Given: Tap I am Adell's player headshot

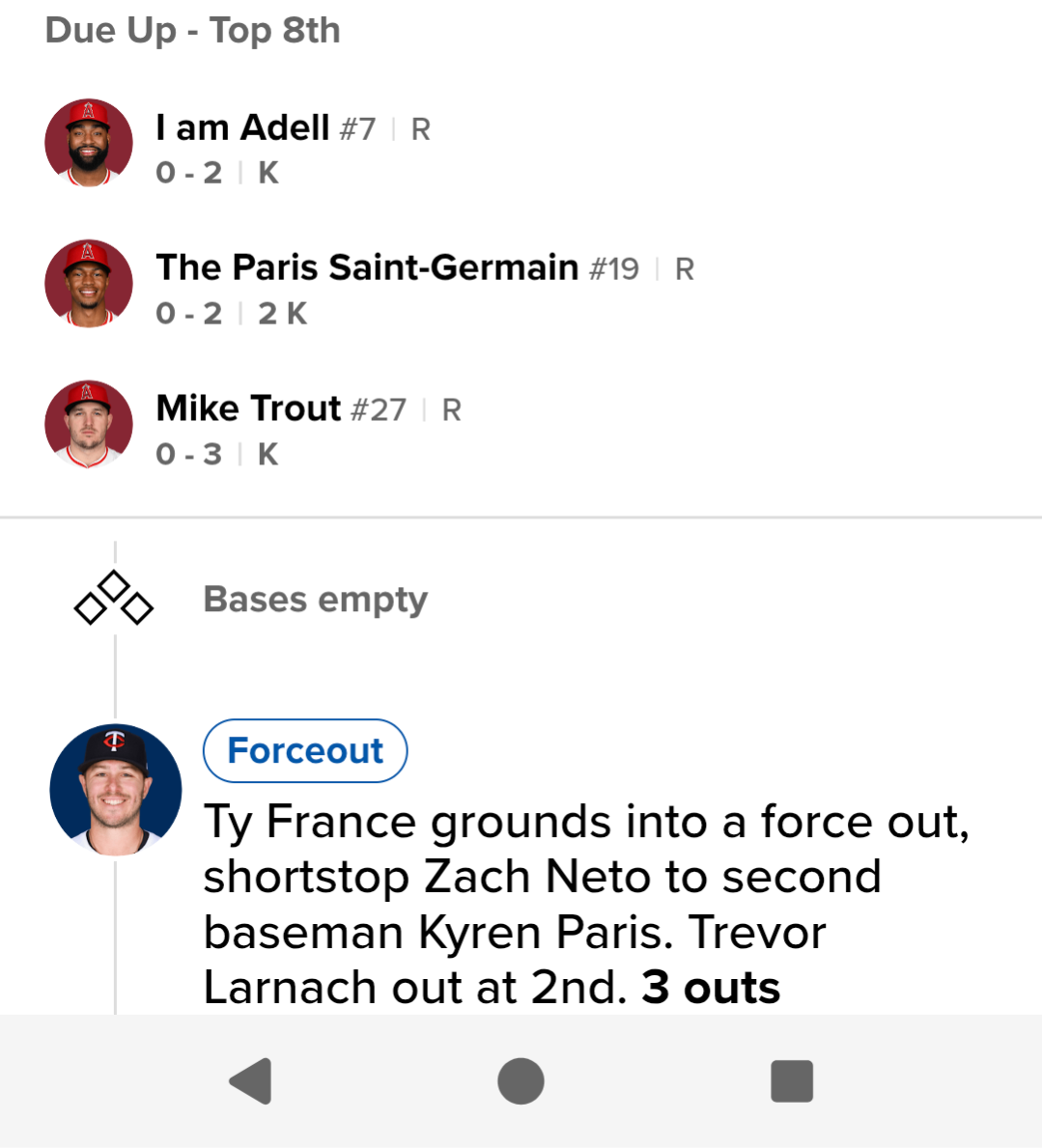Looking at the screenshot, I should pyautogui.click(x=89, y=142).
